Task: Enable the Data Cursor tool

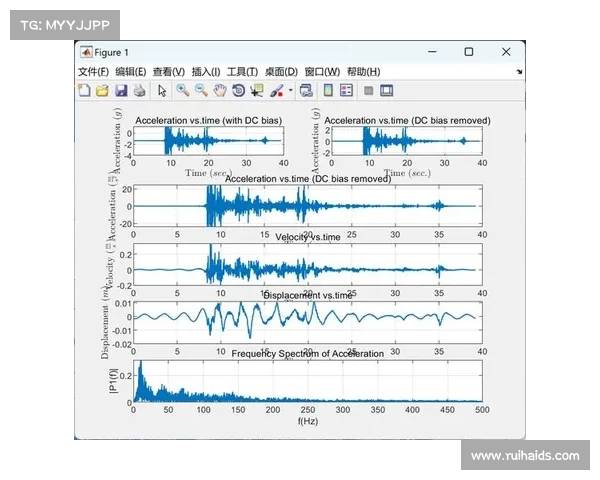Action: coord(257,90)
